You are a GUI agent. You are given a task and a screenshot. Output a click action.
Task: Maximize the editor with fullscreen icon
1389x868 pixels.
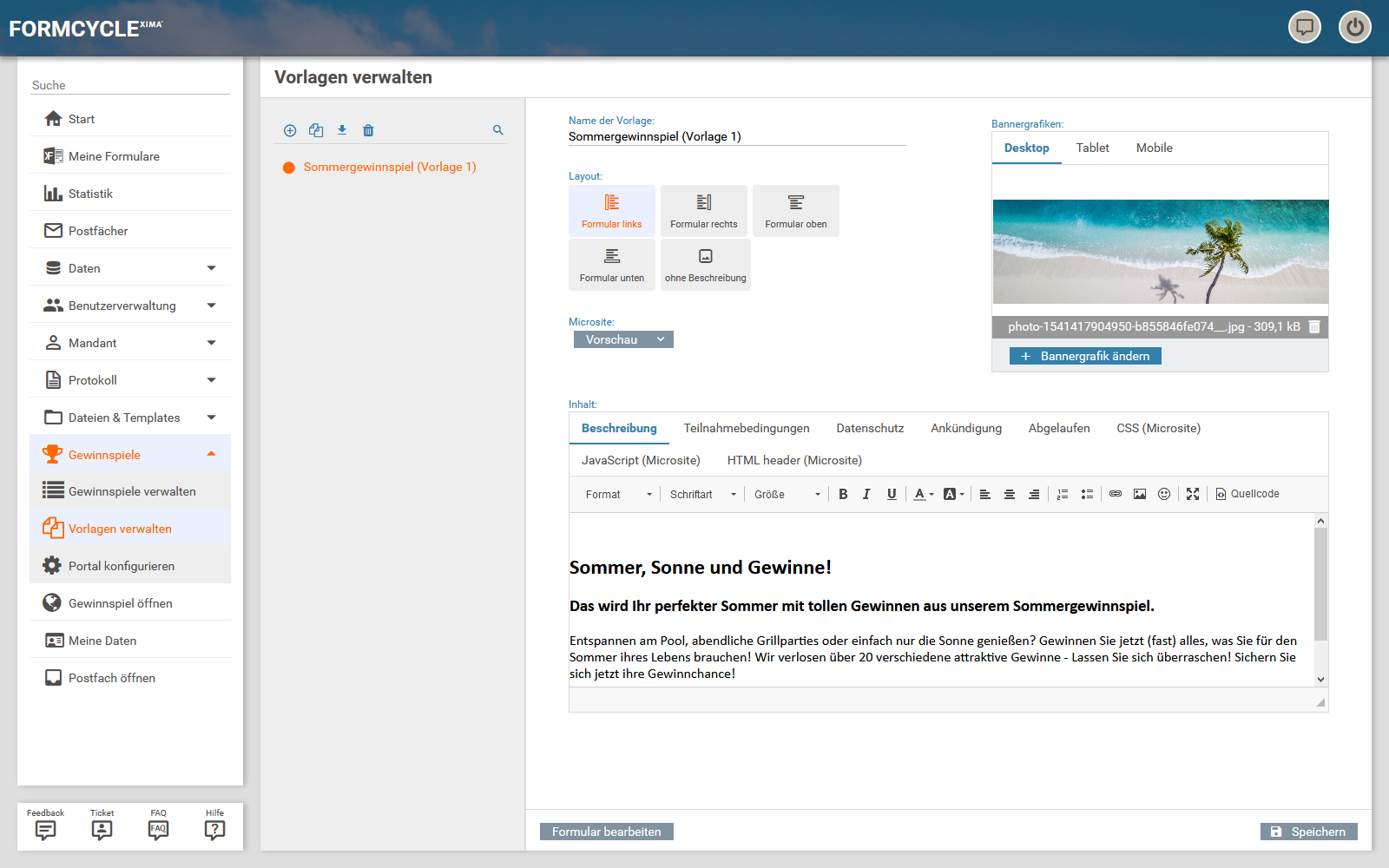point(1193,494)
